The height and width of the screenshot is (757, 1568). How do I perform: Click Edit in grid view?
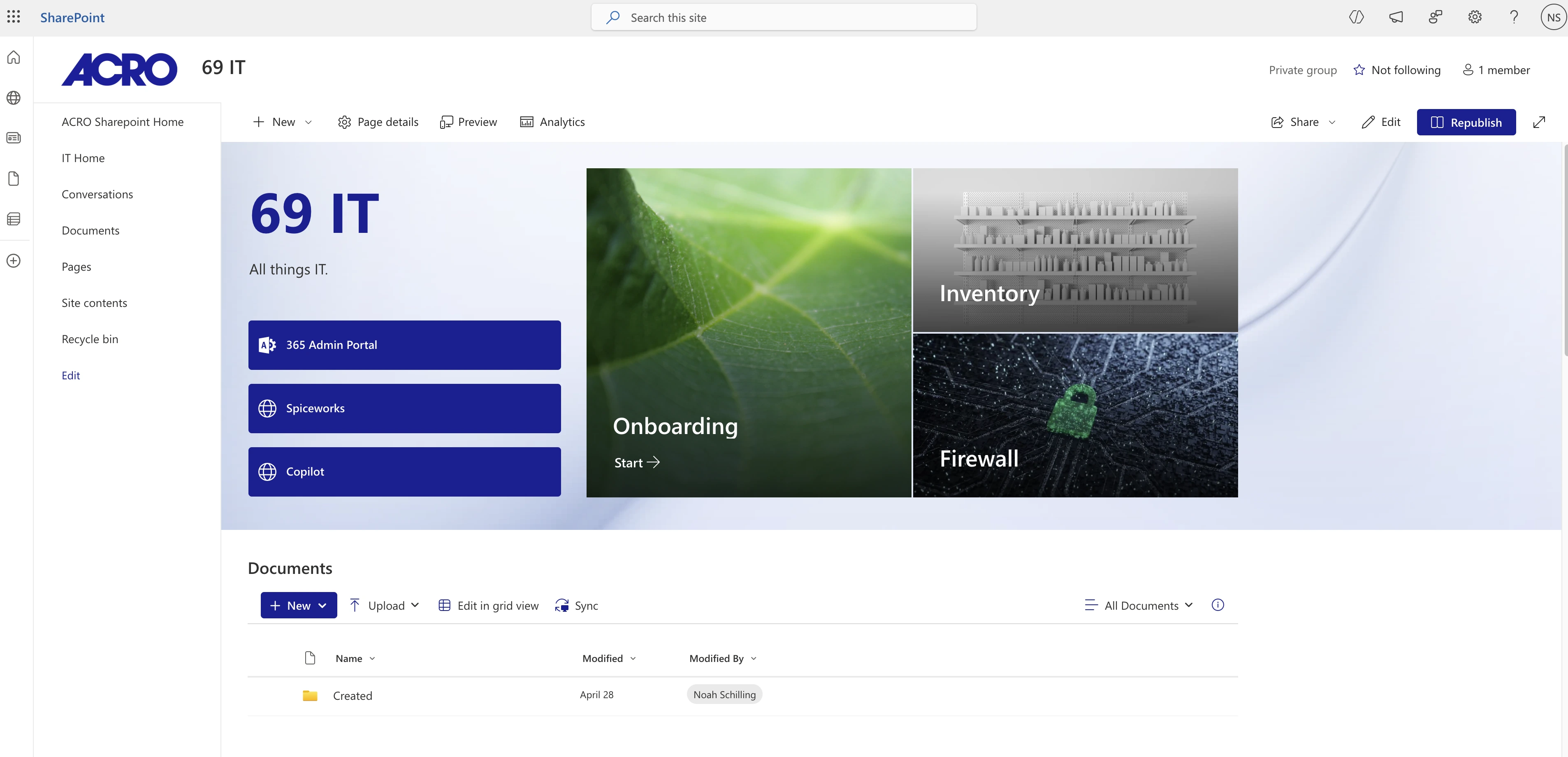(489, 605)
